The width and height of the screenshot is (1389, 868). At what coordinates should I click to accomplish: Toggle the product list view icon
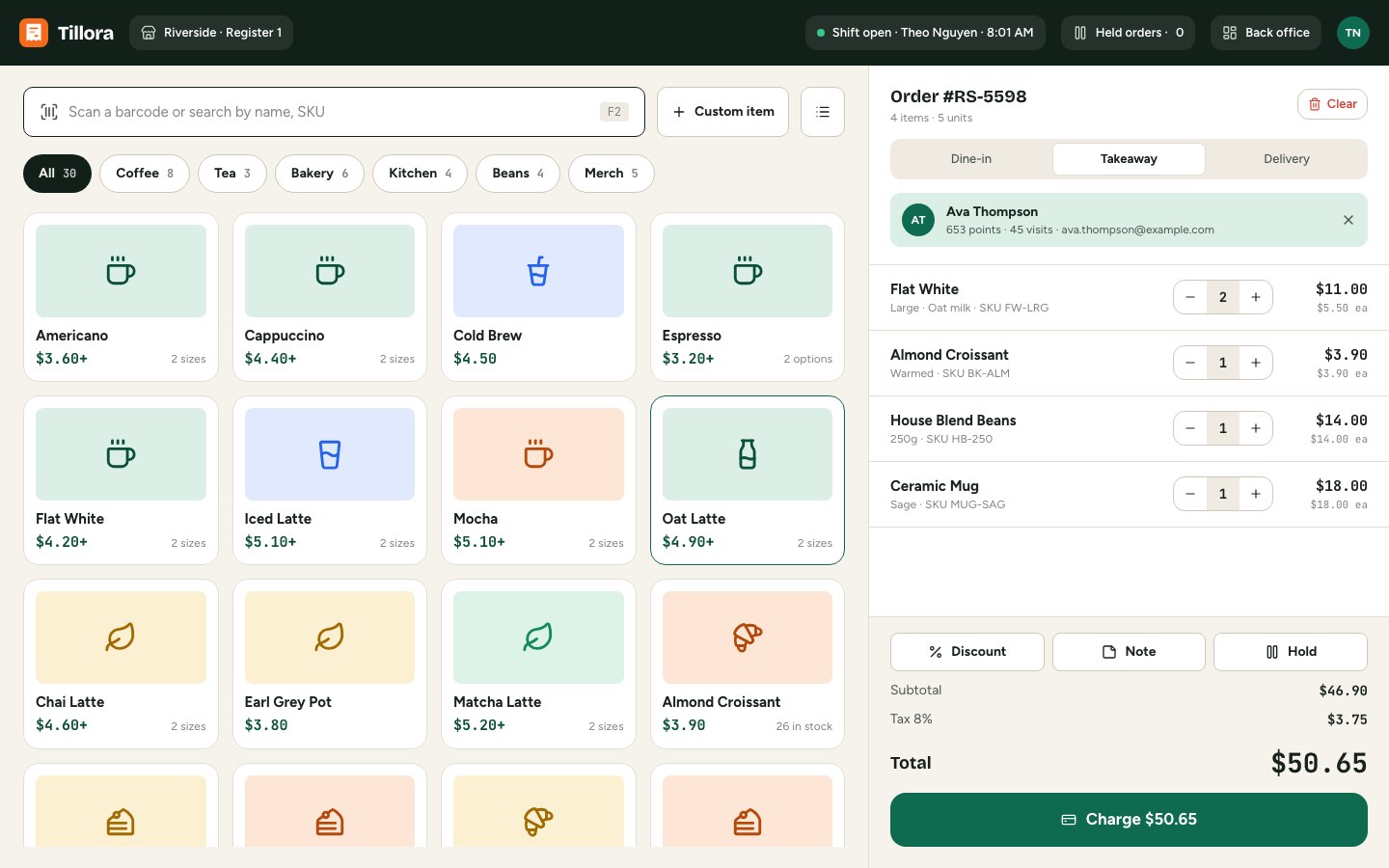click(823, 112)
